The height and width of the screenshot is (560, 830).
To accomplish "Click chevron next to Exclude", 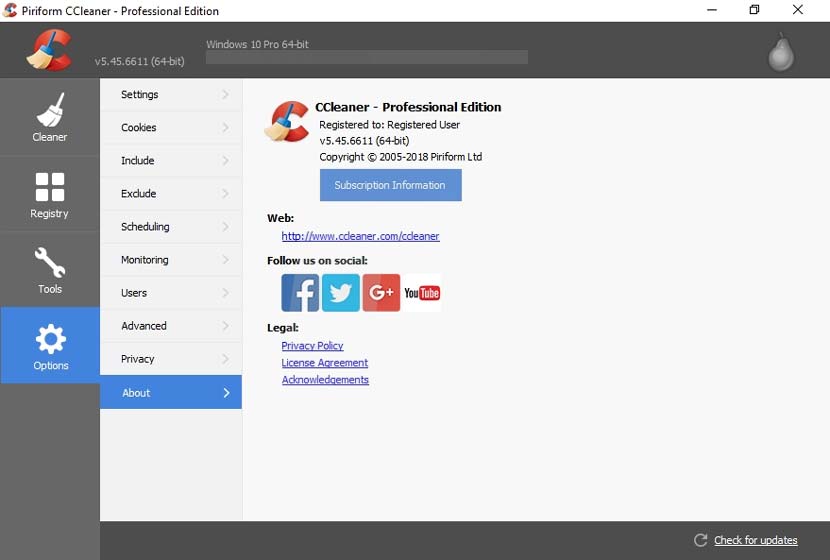I will click(226, 194).
